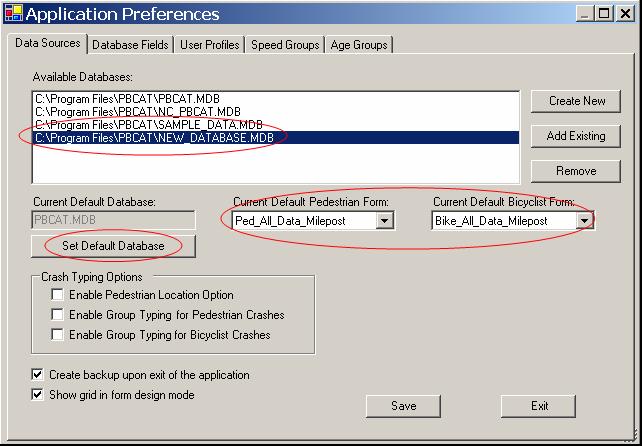
Task: Go to the Speed Groups tab
Action: point(285,45)
